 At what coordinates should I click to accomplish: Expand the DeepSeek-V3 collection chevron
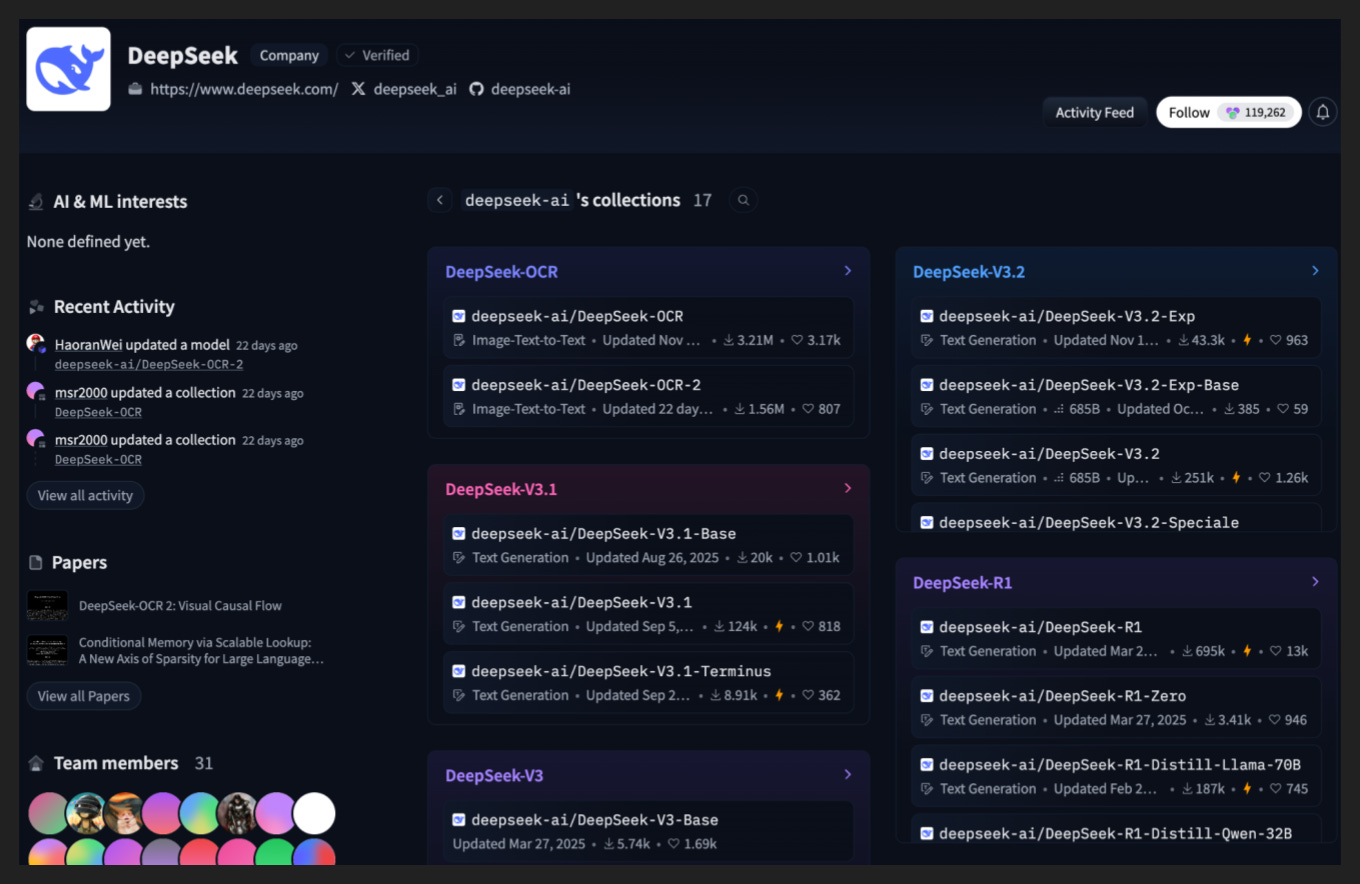(848, 774)
